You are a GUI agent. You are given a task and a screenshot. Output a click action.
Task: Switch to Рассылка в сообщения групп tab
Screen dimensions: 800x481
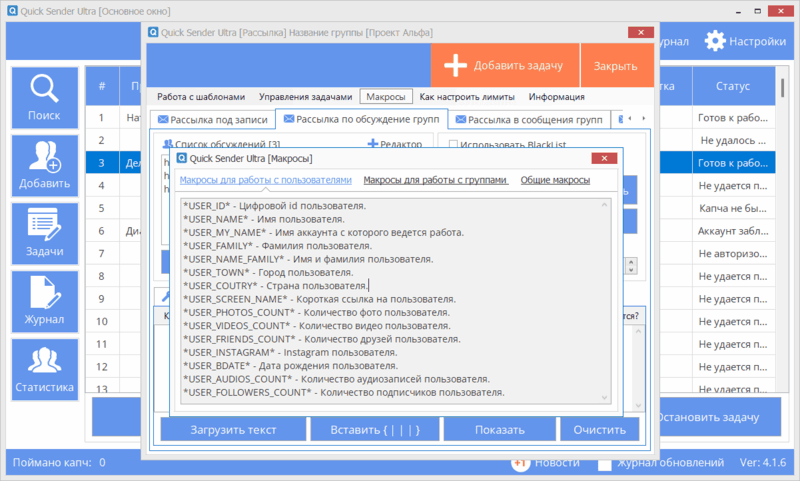tap(530, 119)
